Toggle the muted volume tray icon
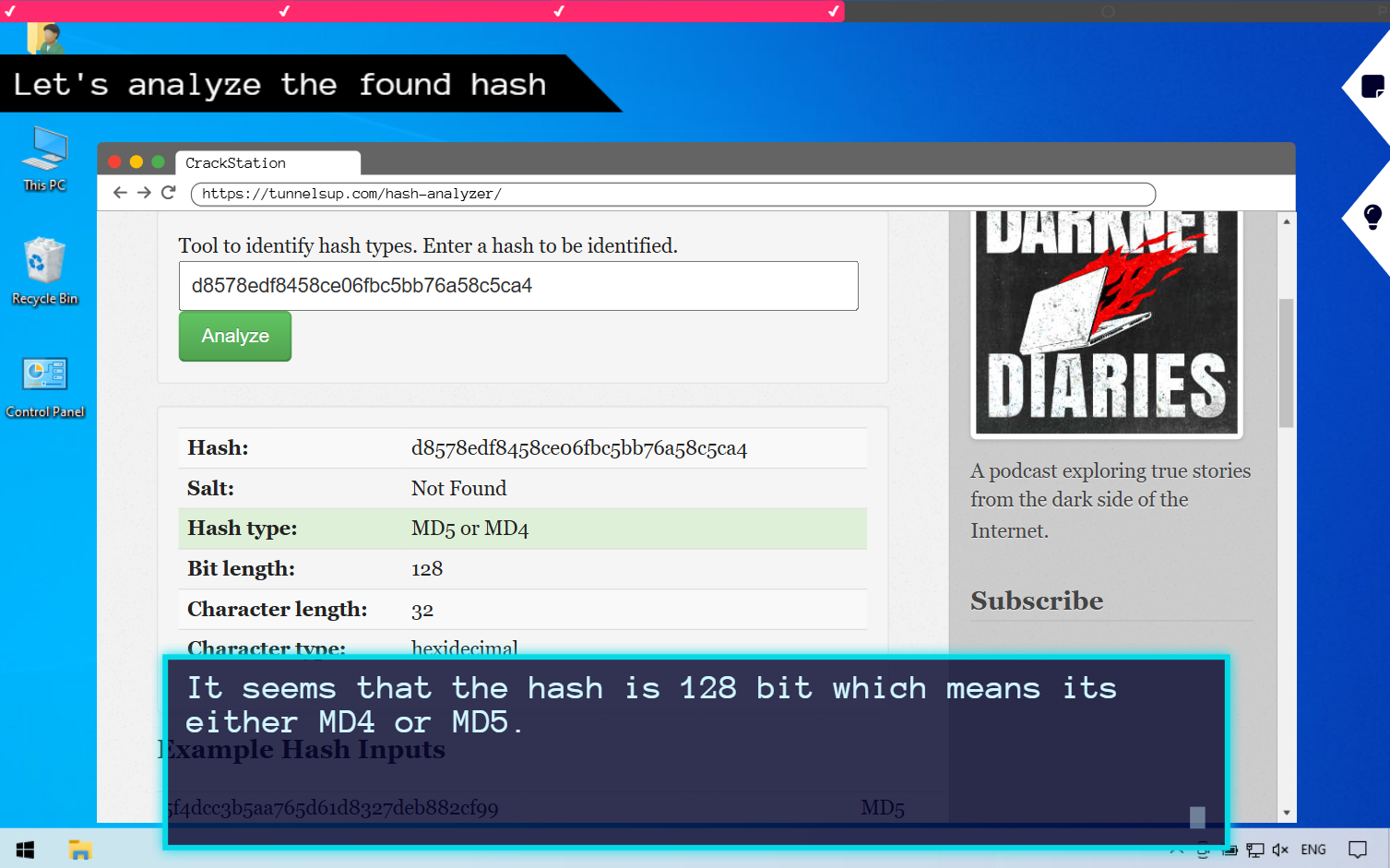 coord(1280,850)
